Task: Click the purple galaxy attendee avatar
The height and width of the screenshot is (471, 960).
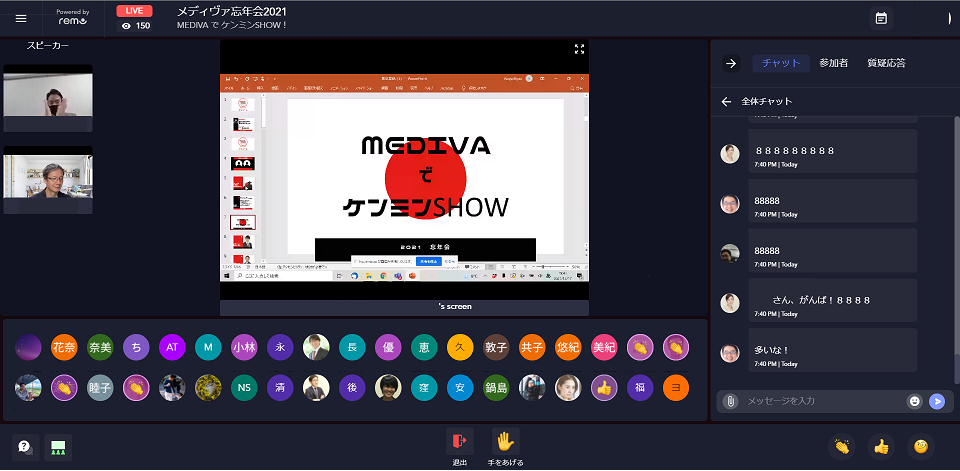Action: tap(28, 347)
